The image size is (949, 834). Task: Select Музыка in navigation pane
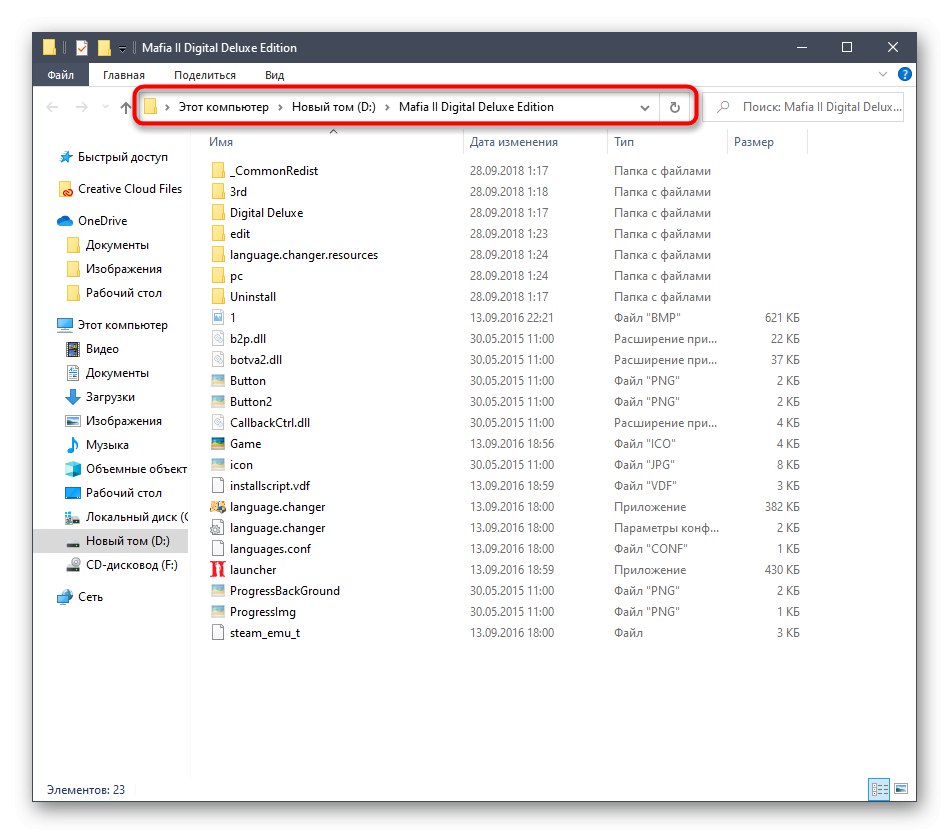coord(107,445)
